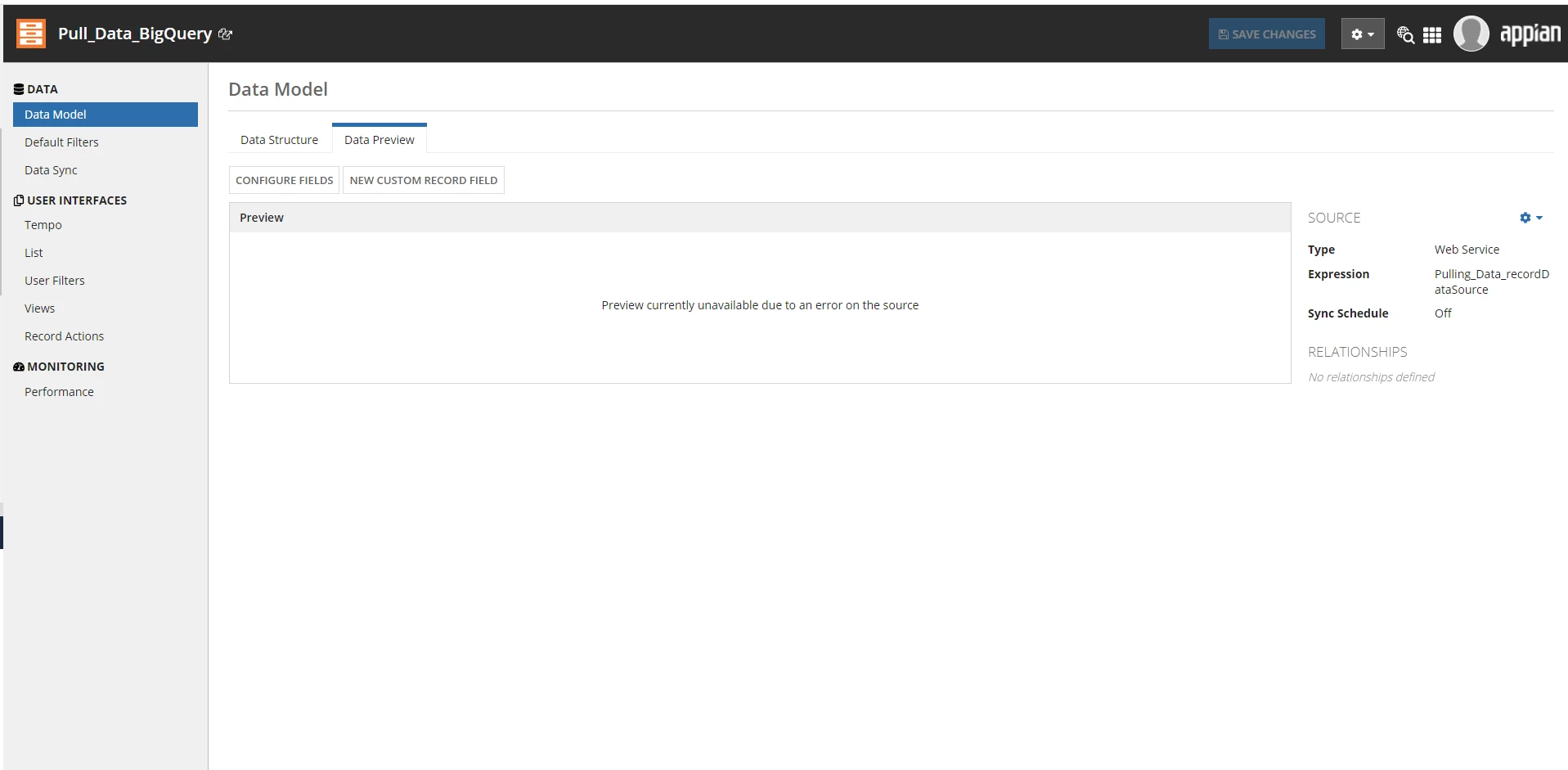
Task: Click the Preview panel header
Action: pyautogui.click(x=760, y=218)
